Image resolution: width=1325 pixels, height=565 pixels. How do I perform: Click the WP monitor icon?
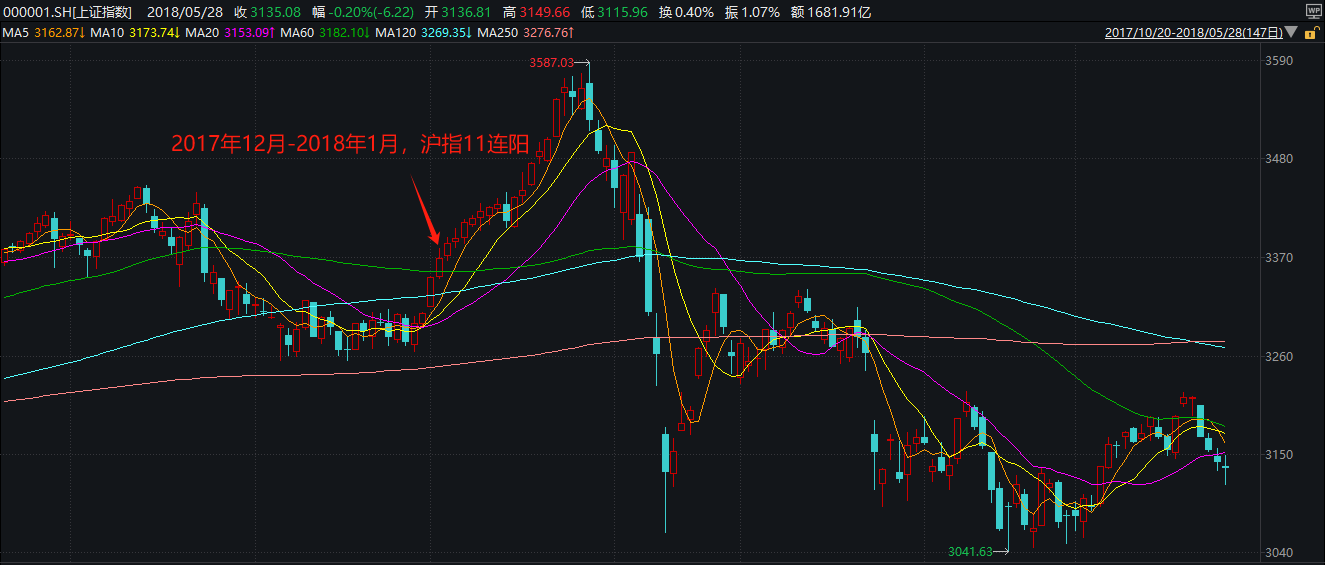point(1314,12)
